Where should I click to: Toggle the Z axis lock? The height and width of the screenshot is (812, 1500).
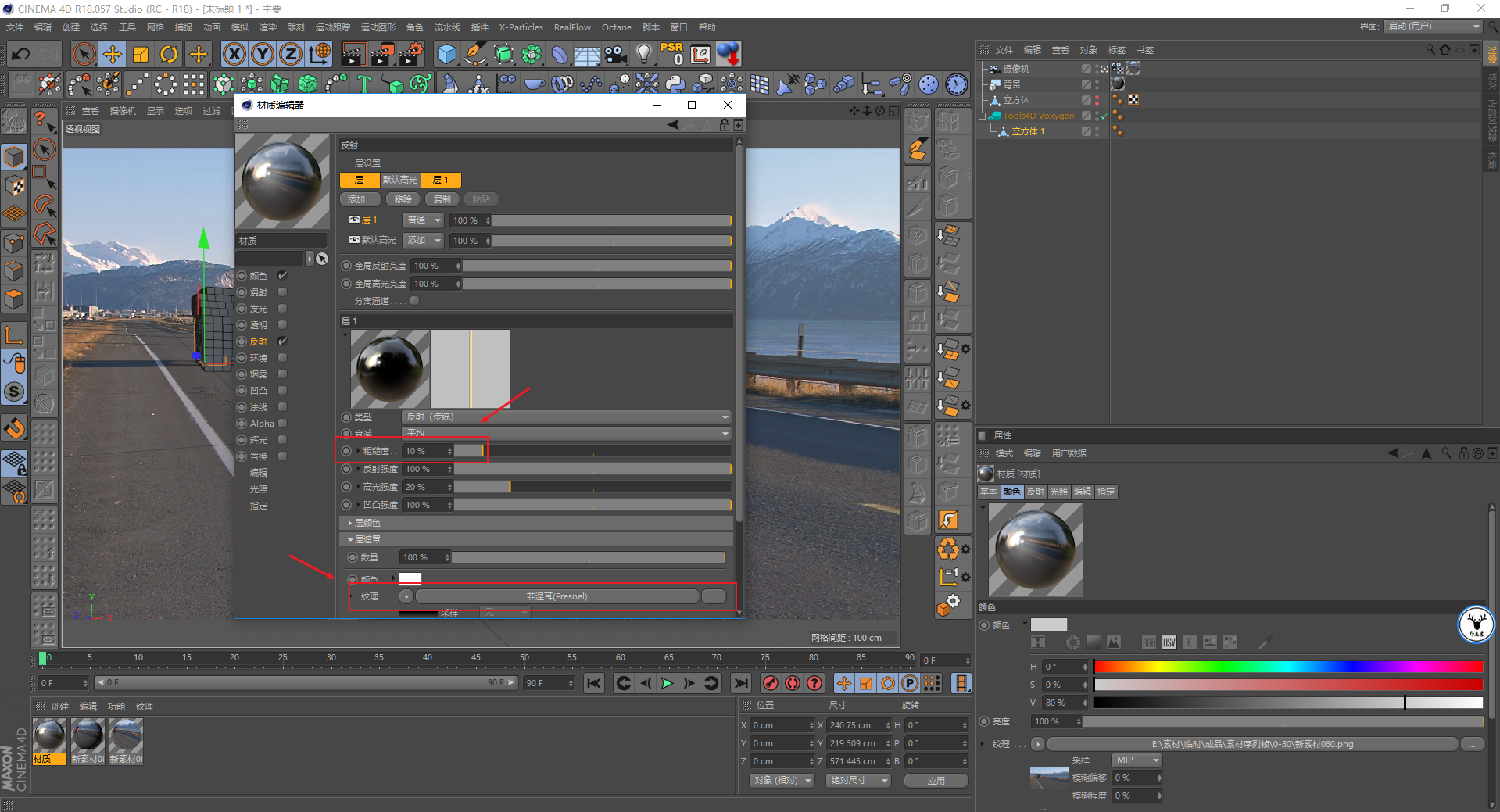(291, 54)
